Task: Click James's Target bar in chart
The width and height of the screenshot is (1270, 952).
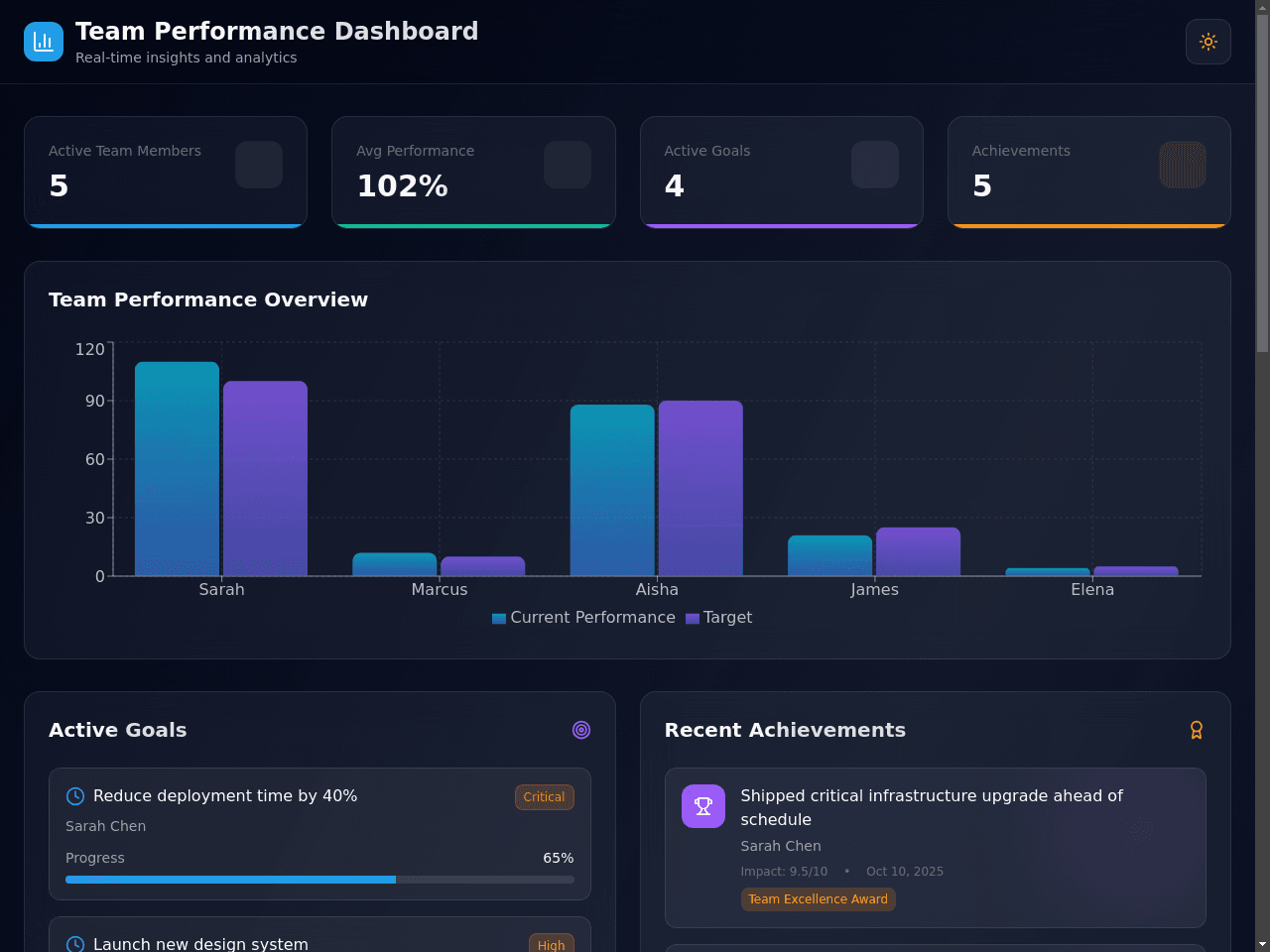Action: click(x=919, y=552)
